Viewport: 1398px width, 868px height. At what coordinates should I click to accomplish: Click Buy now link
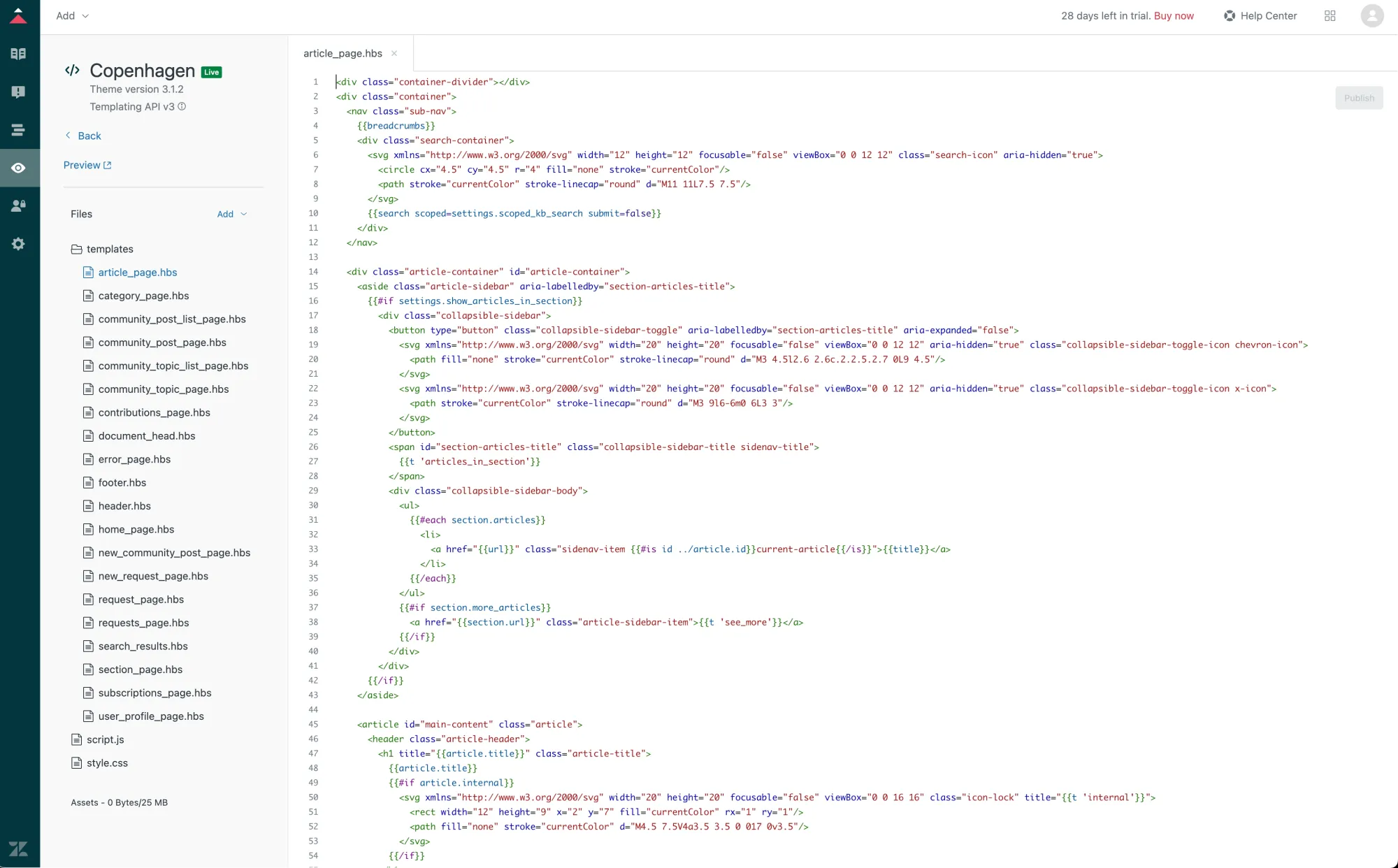(x=1174, y=16)
